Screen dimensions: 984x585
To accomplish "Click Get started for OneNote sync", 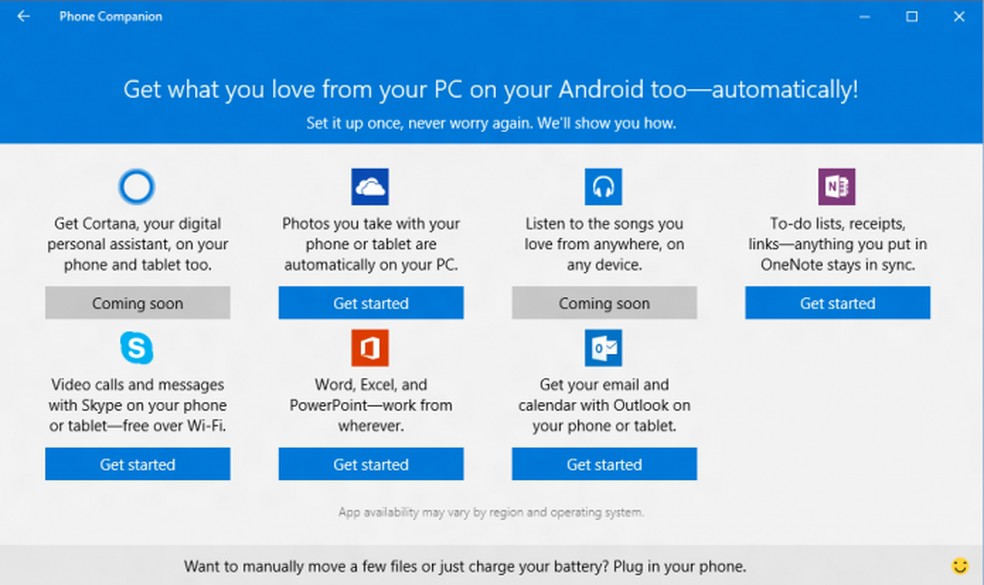I will click(x=837, y=303).
